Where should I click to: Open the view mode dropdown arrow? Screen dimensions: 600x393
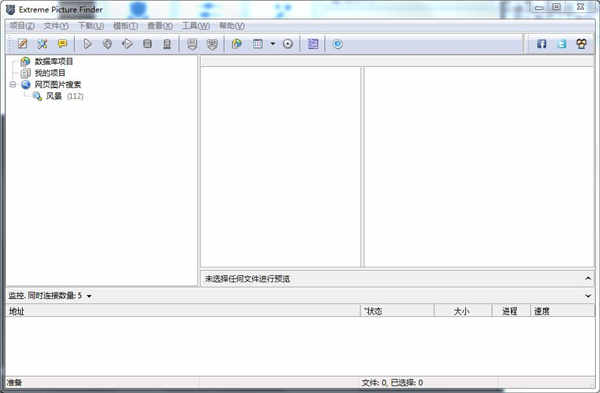pyautogui.click(x=272, y=44)
